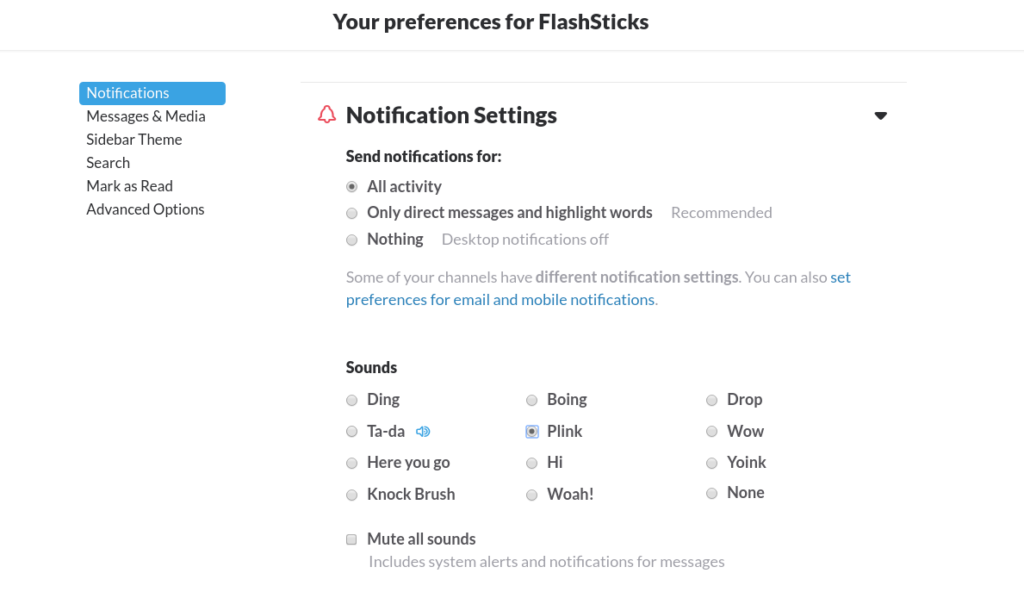Choose the Drop notification sound

pyautogui.click(x=712, y=400)
